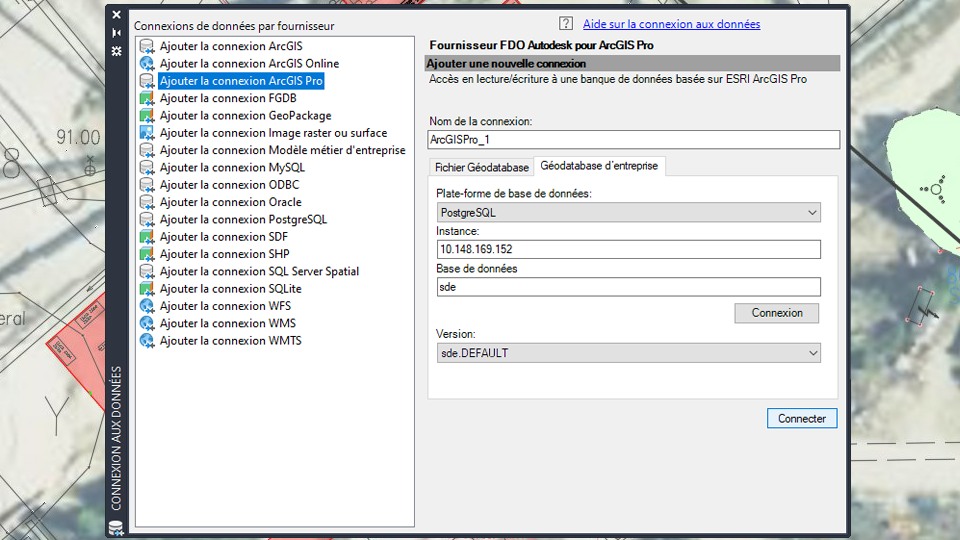Click the Instance input field

[x=628, y=249]
